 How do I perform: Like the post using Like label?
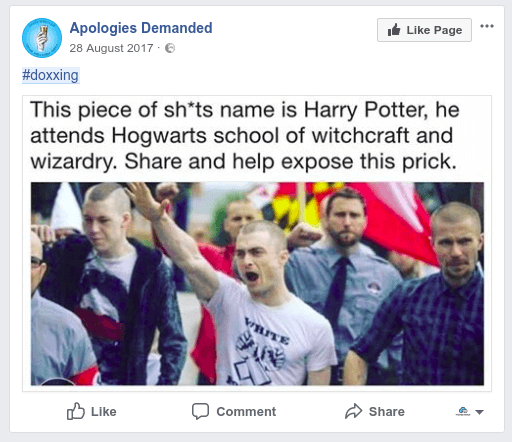coord(104,412)
